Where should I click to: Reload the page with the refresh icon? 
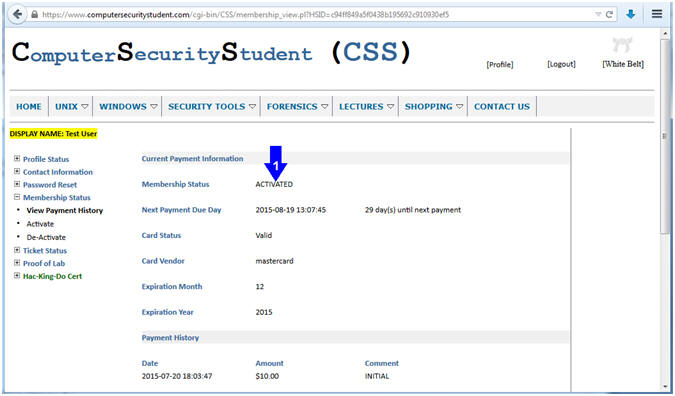coord(609,14)
